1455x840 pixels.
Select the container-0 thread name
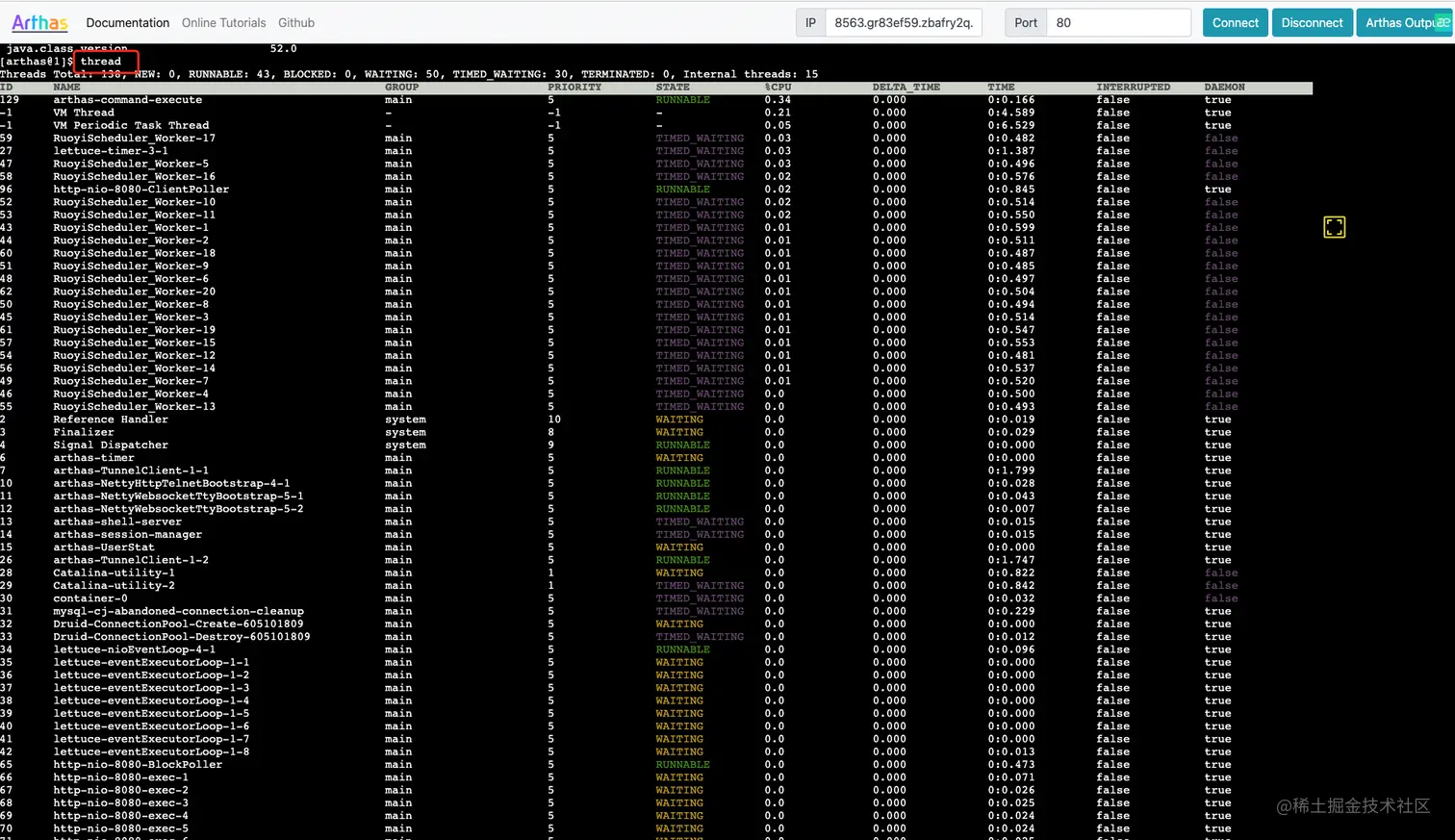tap(90, 598)
